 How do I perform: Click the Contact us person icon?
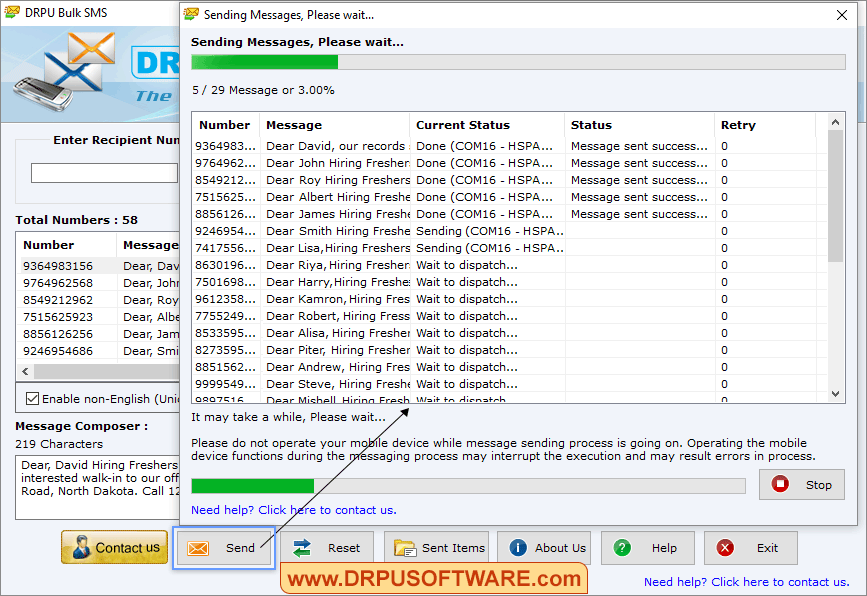pyautogui.click(x=81, y=547)
